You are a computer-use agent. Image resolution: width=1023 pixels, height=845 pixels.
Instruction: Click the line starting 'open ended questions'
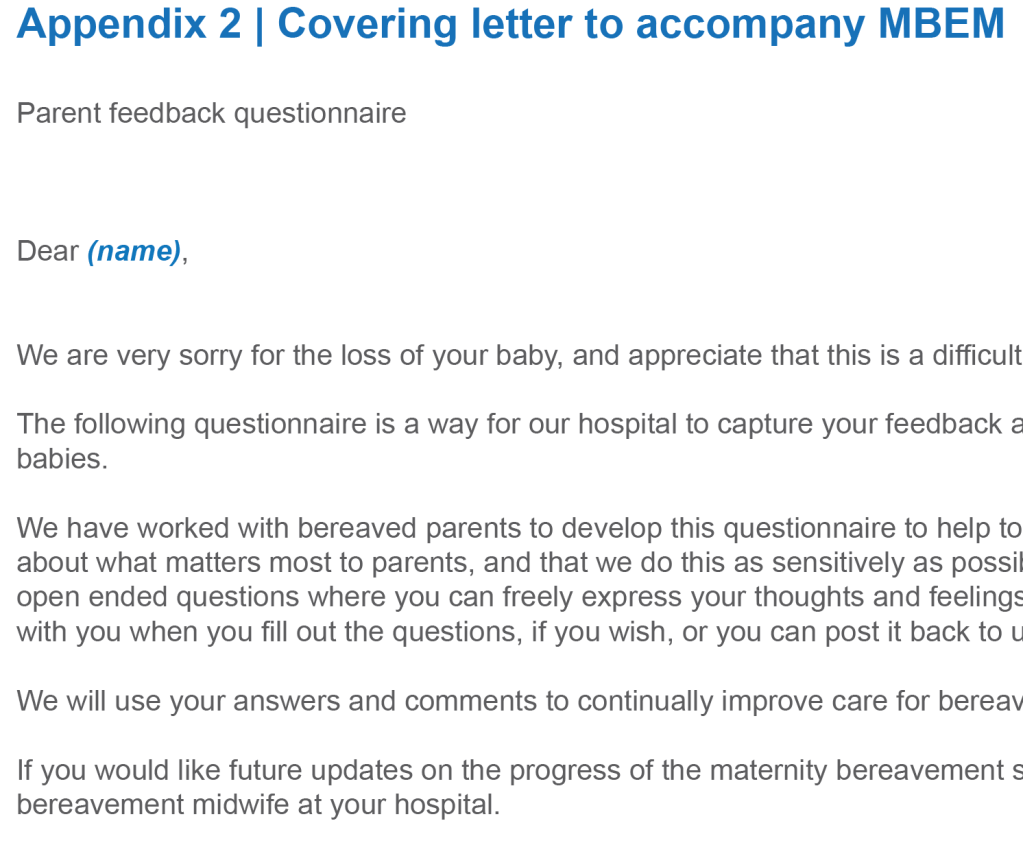[x=519, y=597]
